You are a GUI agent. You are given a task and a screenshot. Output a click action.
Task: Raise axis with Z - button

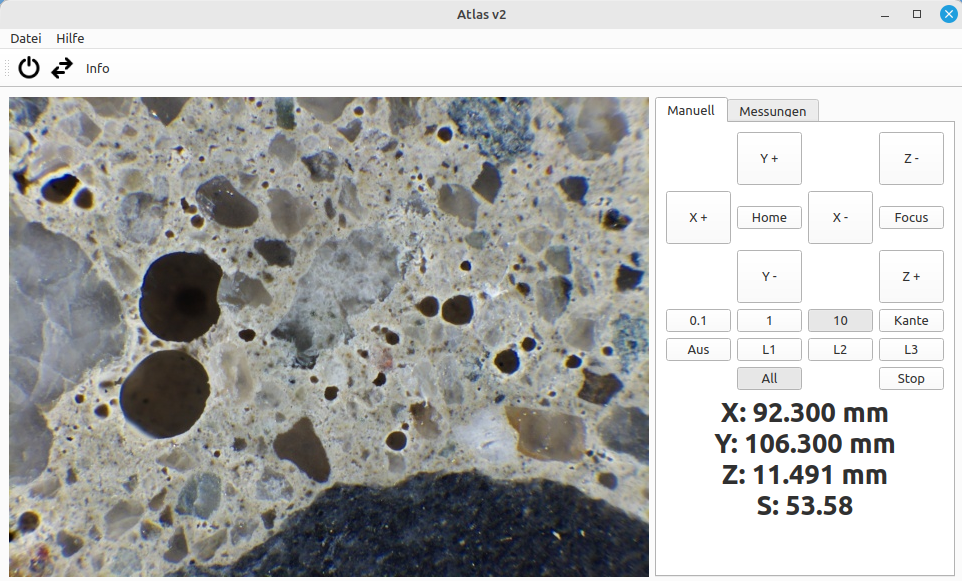click(911, 158)
